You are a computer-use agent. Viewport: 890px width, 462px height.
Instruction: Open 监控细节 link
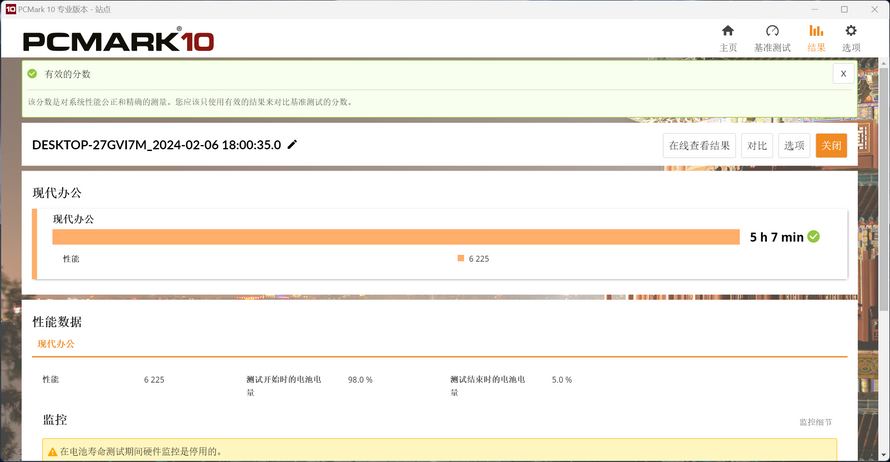coord(816,422)
